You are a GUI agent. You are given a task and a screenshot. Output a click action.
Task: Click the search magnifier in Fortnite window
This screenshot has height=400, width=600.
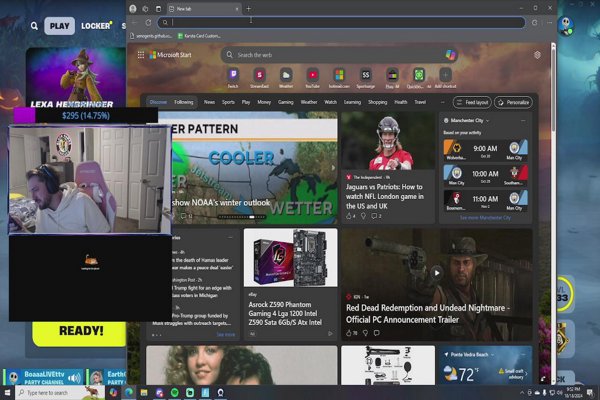[x=34, y=26]
